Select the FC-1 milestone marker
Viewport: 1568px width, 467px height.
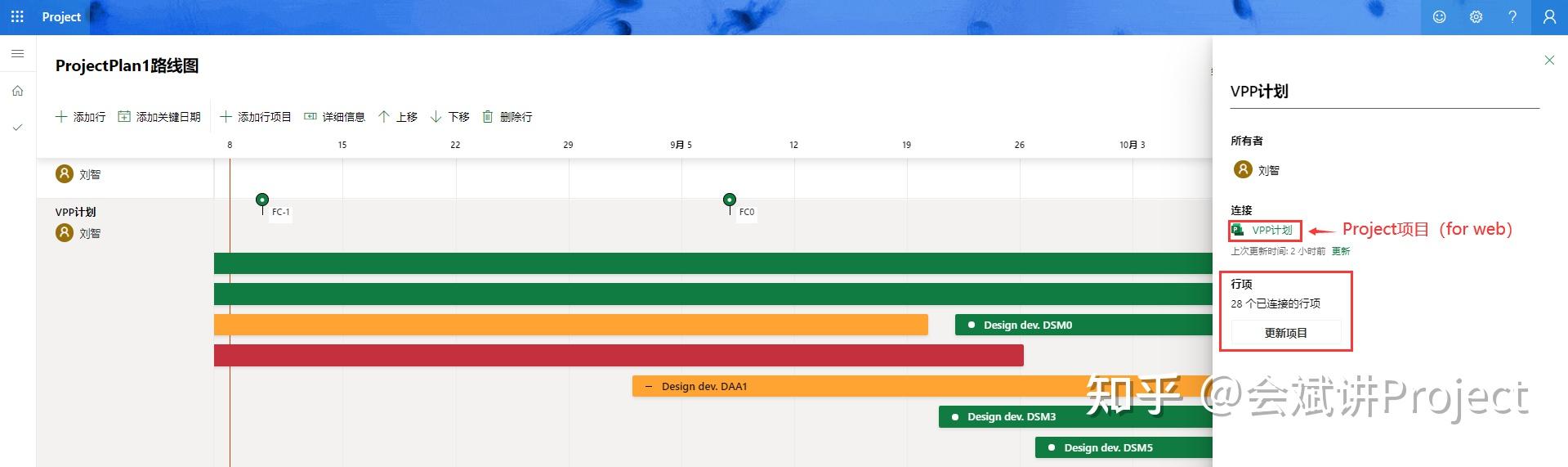[262, 200]
